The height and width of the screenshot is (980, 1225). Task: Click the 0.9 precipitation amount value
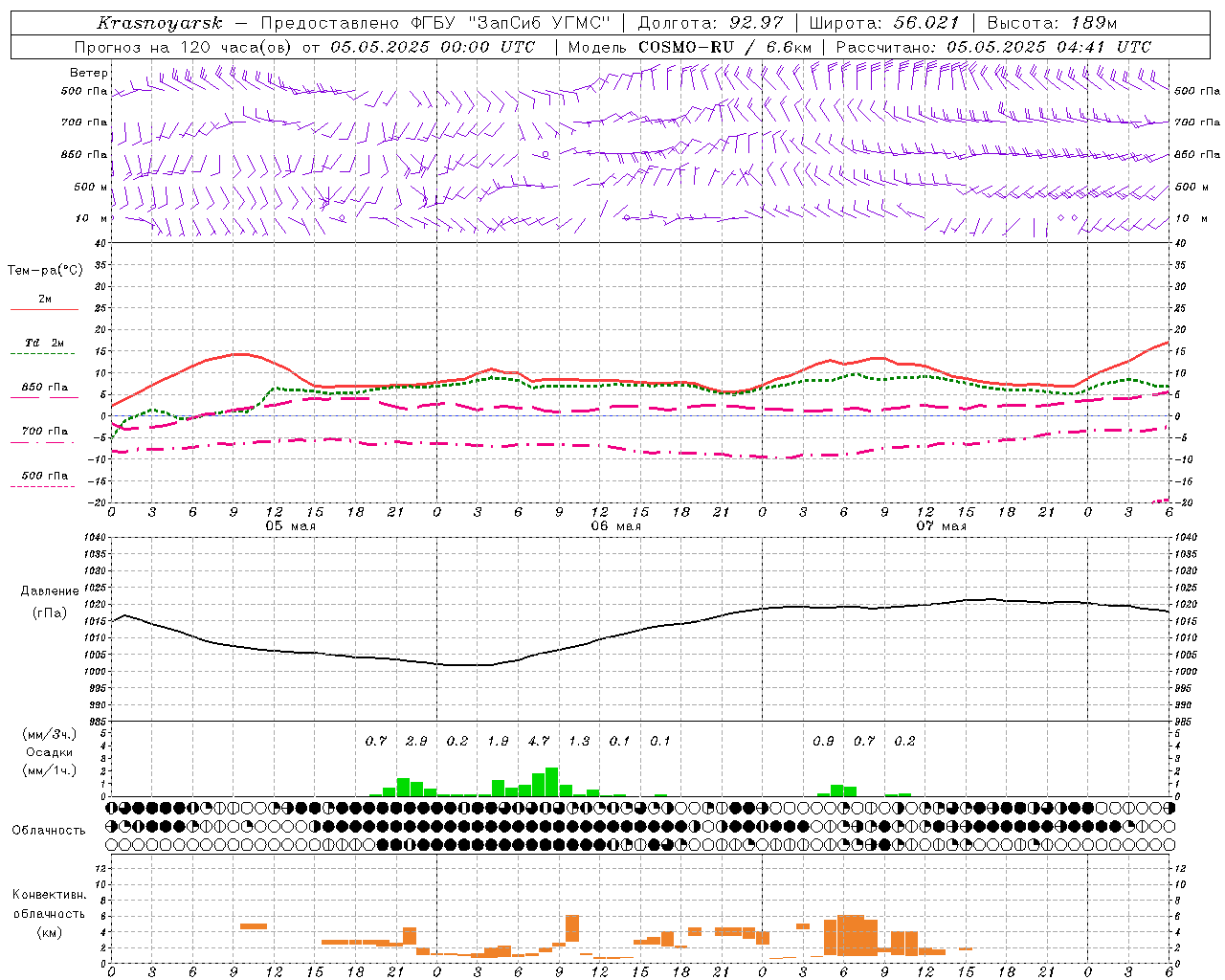pyautogui.click(x=823, y=741)
